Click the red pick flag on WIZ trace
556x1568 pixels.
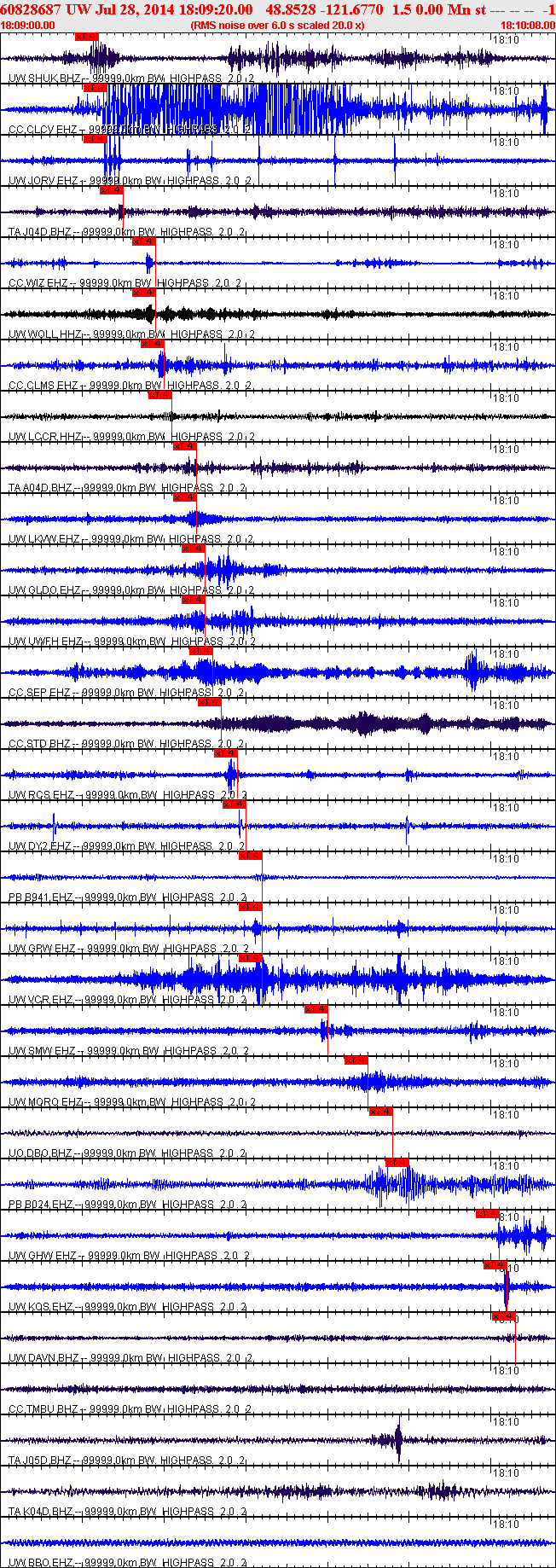click(144, 241)
